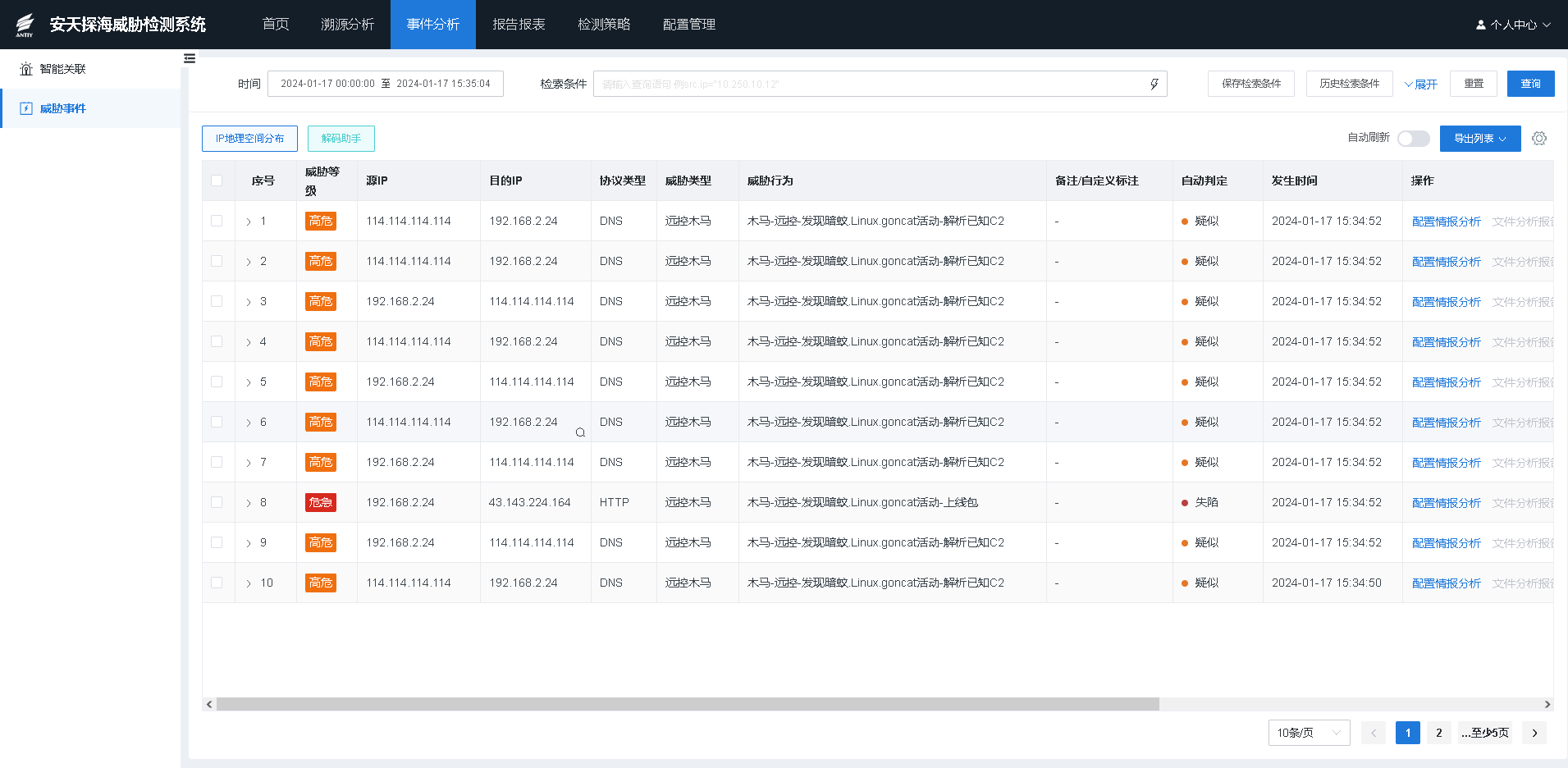Go to the previous page arrow

[x=1374, y=733]
